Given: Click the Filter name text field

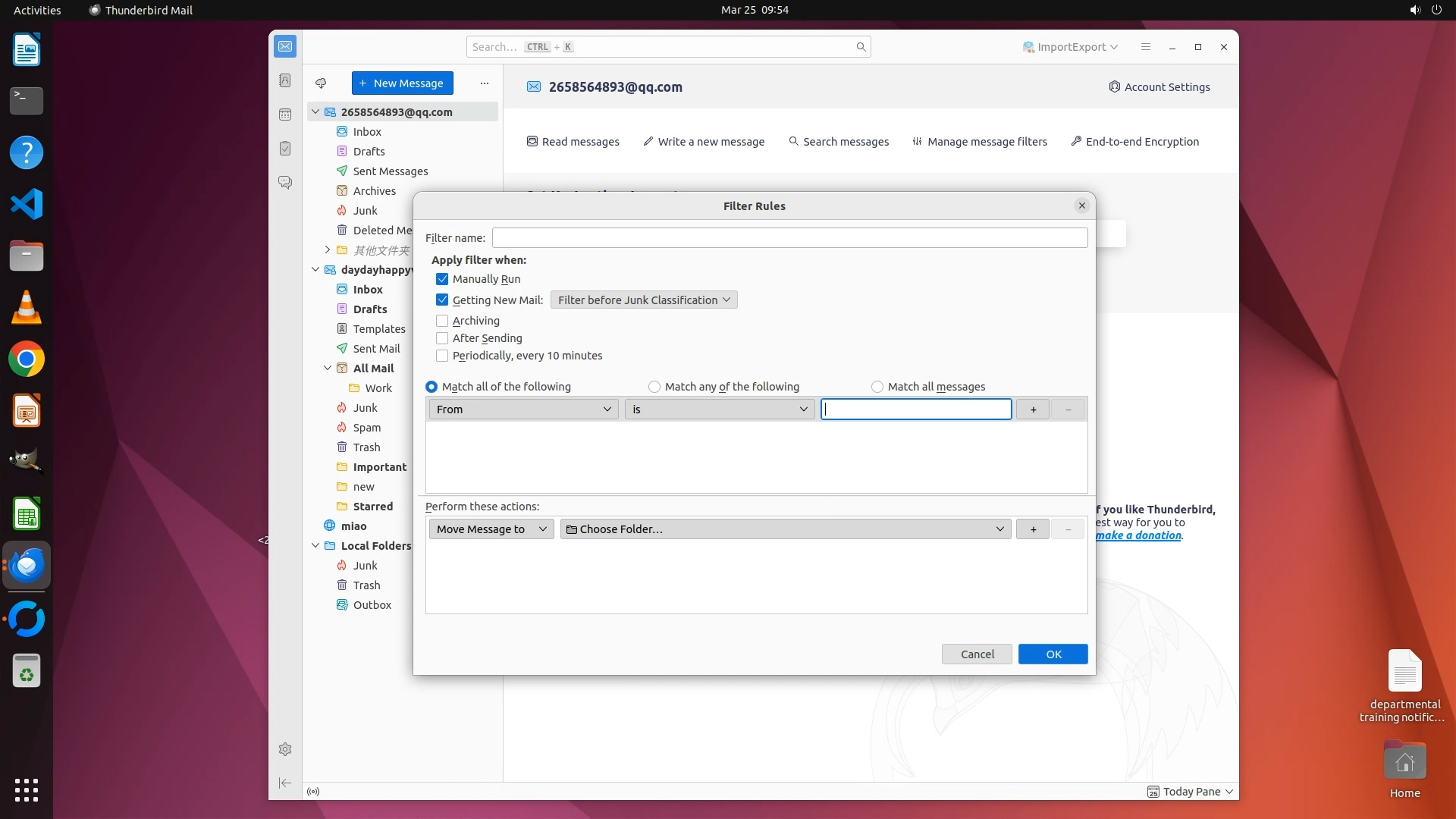Looking at the screenshot, I should tap(789, 238).
